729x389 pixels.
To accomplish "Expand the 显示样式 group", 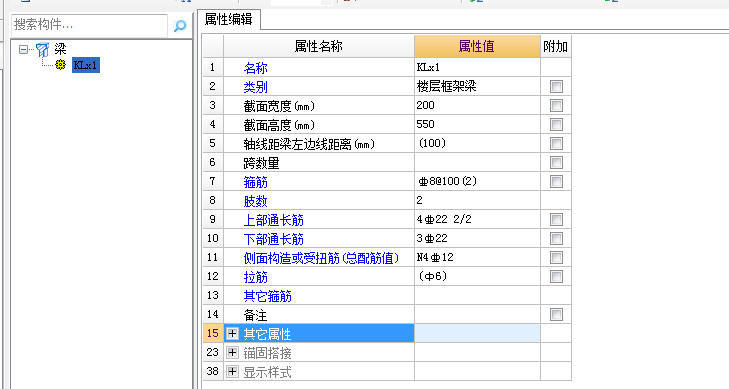I will point(232,372).
